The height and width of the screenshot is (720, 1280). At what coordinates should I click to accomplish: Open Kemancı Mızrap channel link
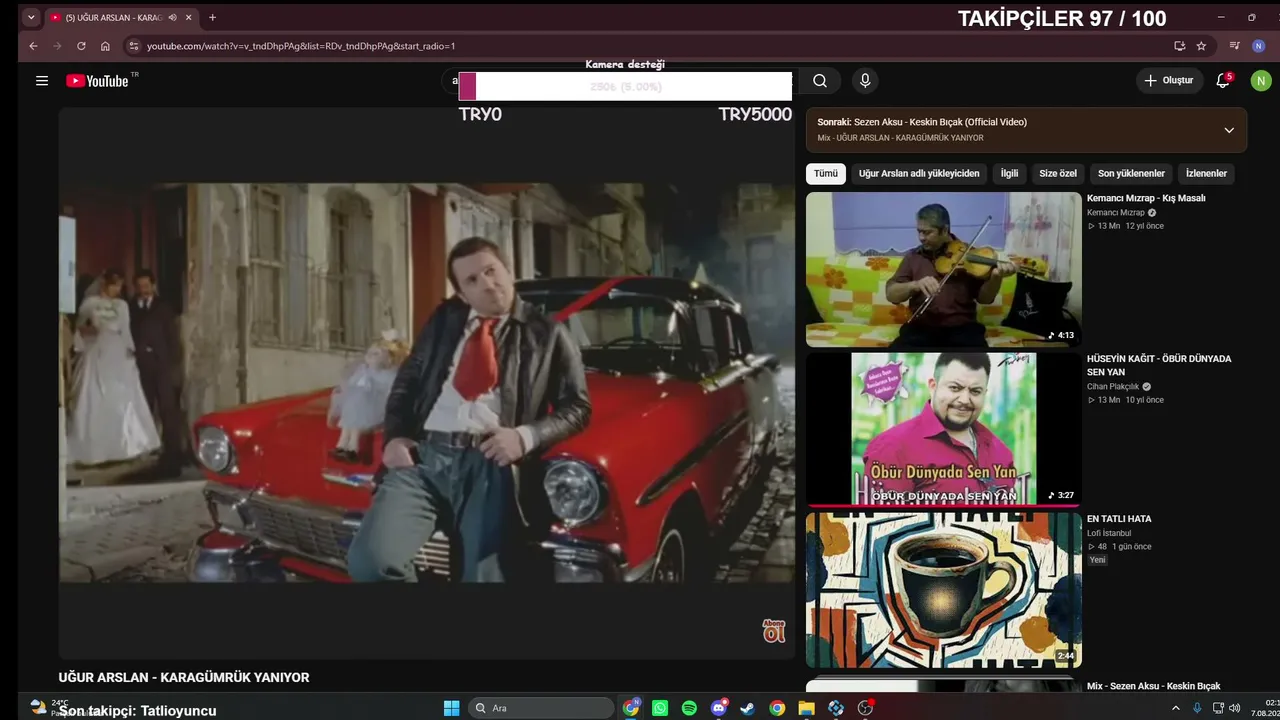[1116, 213]
